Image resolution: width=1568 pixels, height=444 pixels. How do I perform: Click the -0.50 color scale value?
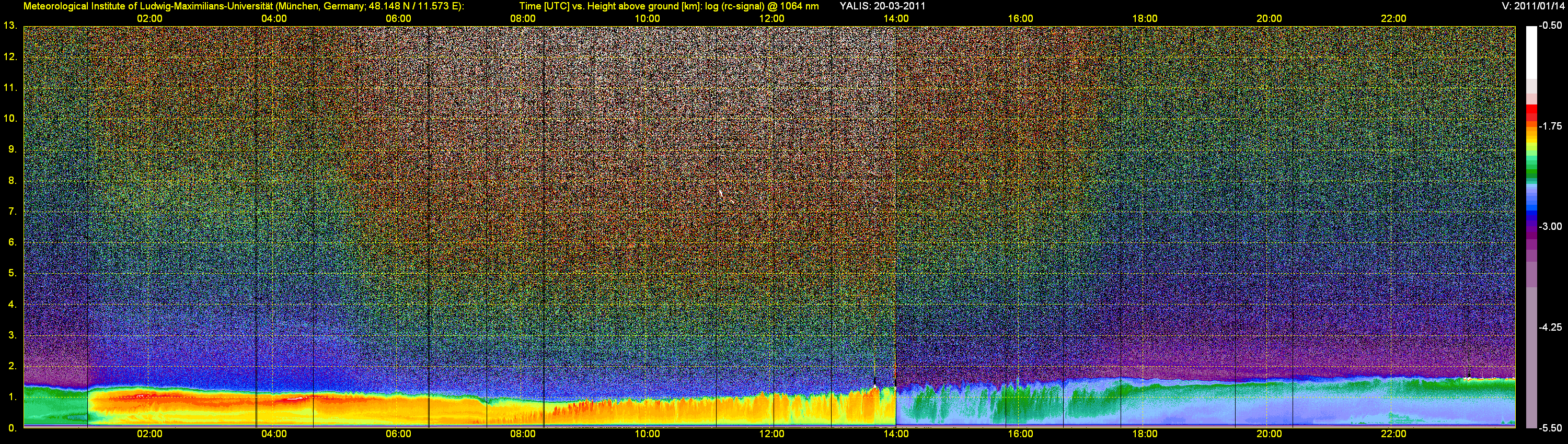tap(1550, 26)
